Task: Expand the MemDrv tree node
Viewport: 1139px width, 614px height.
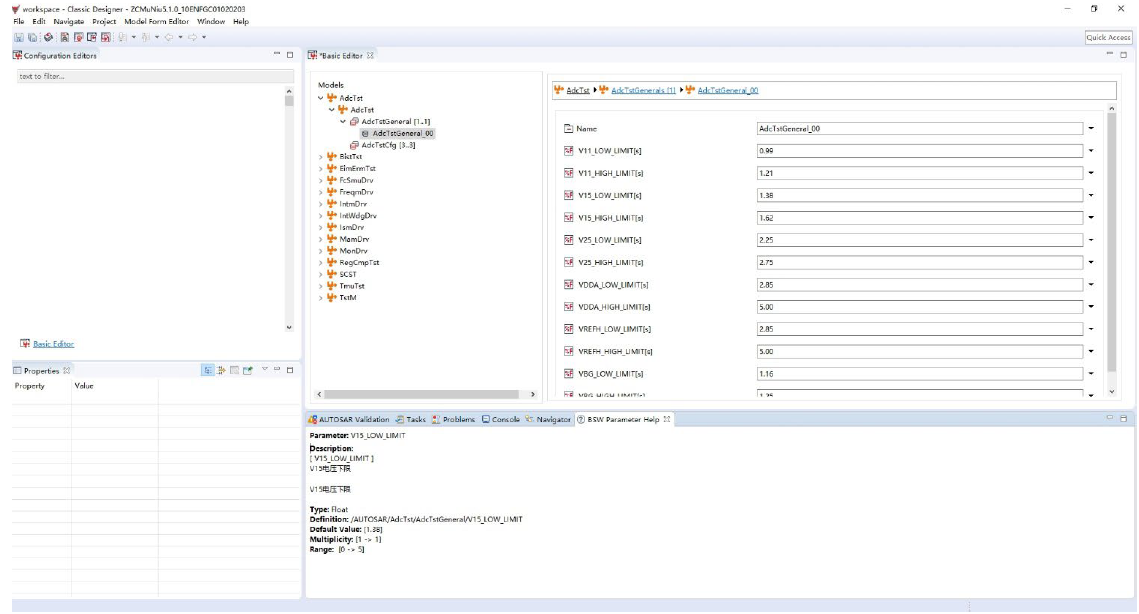Action: tap(320, 239)
